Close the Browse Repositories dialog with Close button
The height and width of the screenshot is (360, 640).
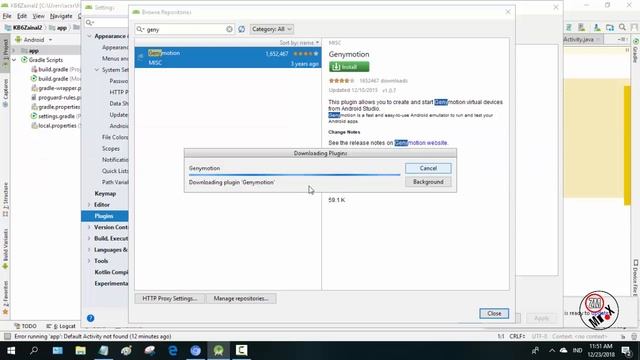pos(494,313)
